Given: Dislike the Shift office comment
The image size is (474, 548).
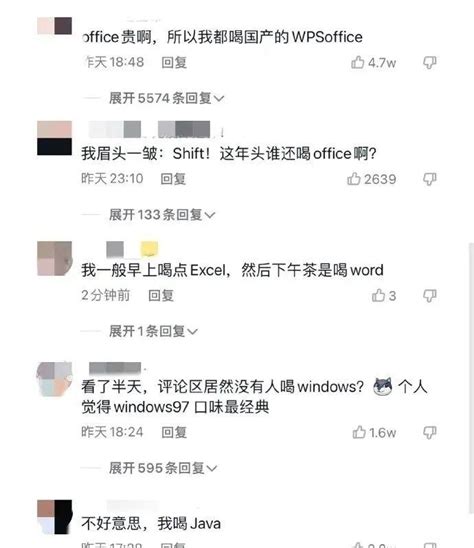Looking at the screenshot, I should [429, 179].
